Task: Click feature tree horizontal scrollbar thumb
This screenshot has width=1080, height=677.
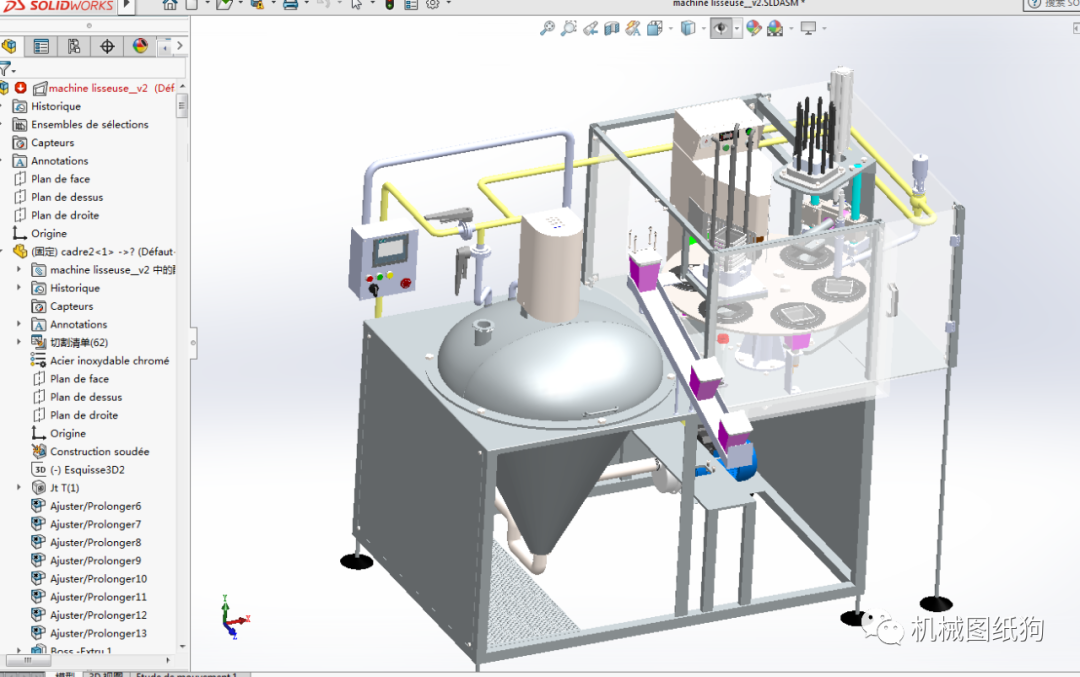Action: [28, 660]
